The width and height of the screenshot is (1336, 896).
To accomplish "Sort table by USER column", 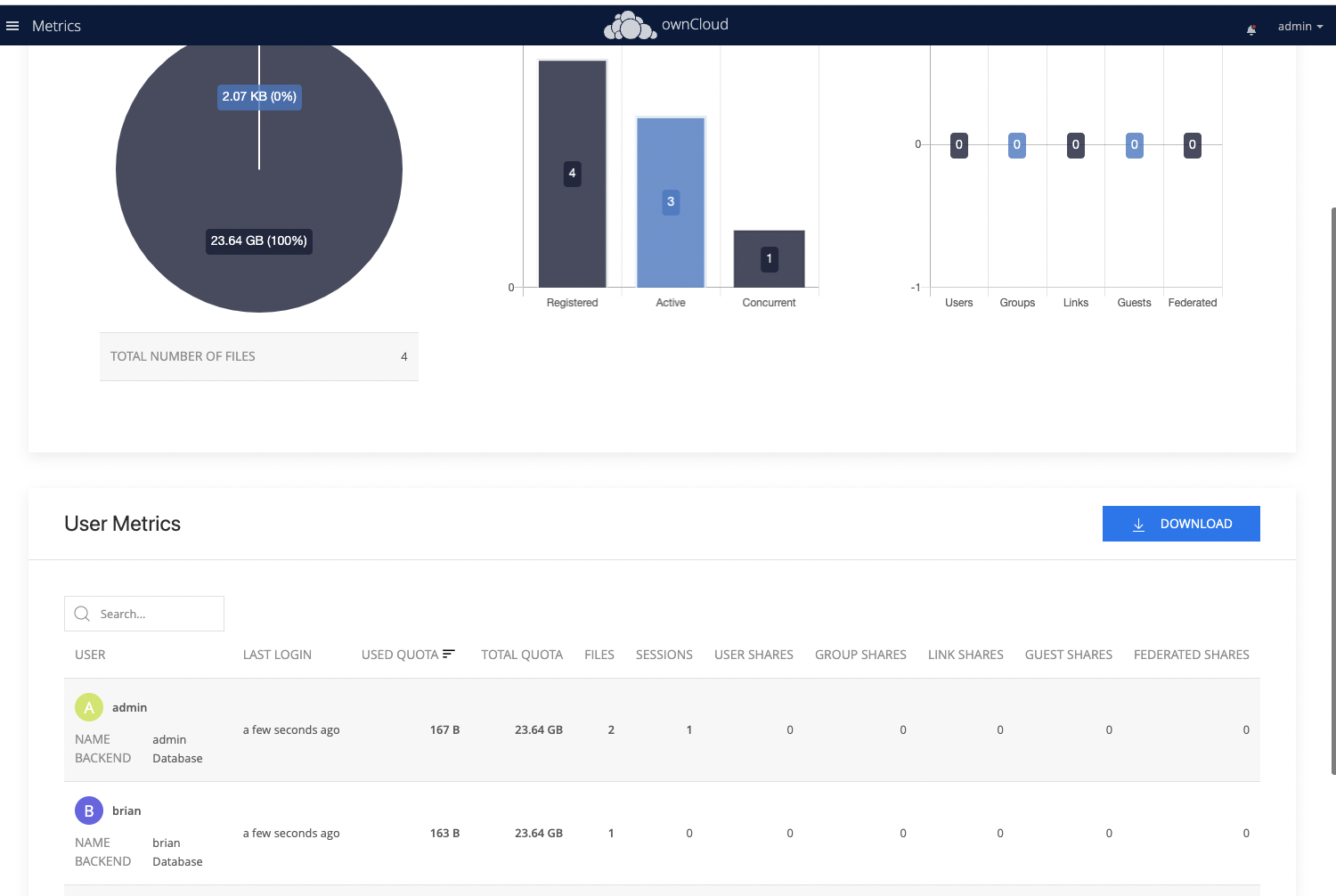I will pos(90,655).
